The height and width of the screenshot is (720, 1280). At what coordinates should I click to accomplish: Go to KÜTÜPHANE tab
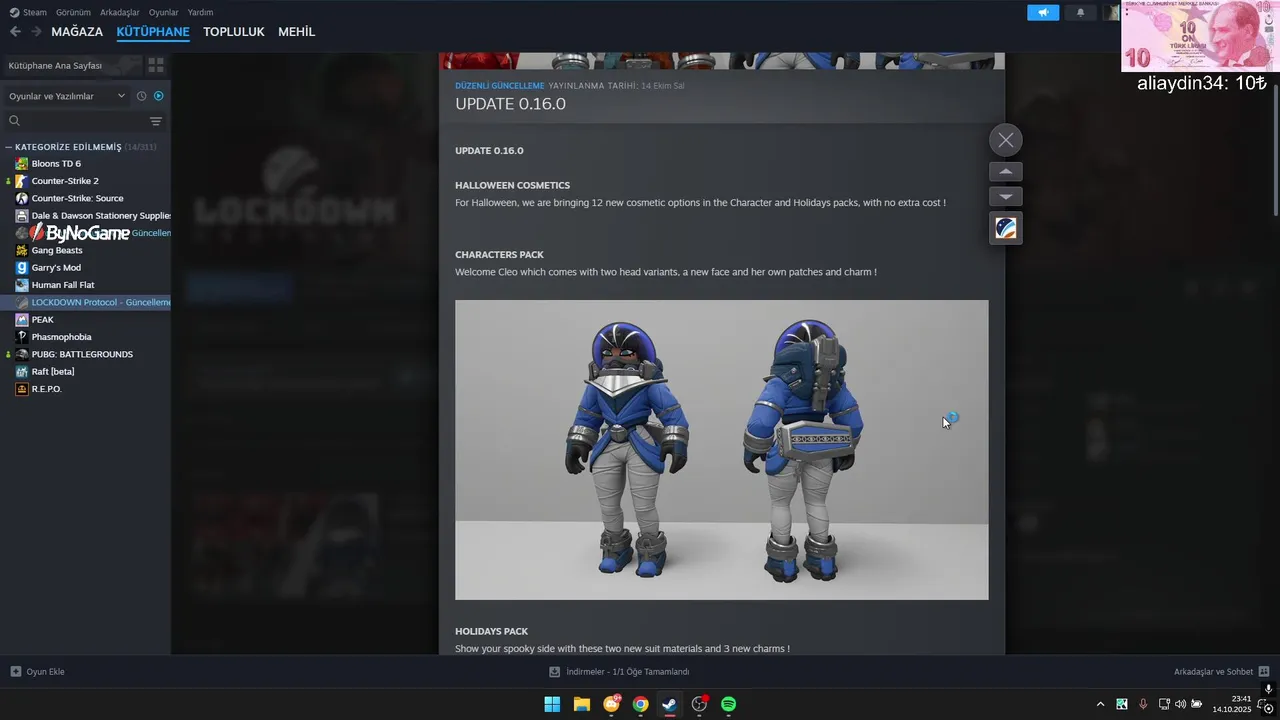click(153, 32)
